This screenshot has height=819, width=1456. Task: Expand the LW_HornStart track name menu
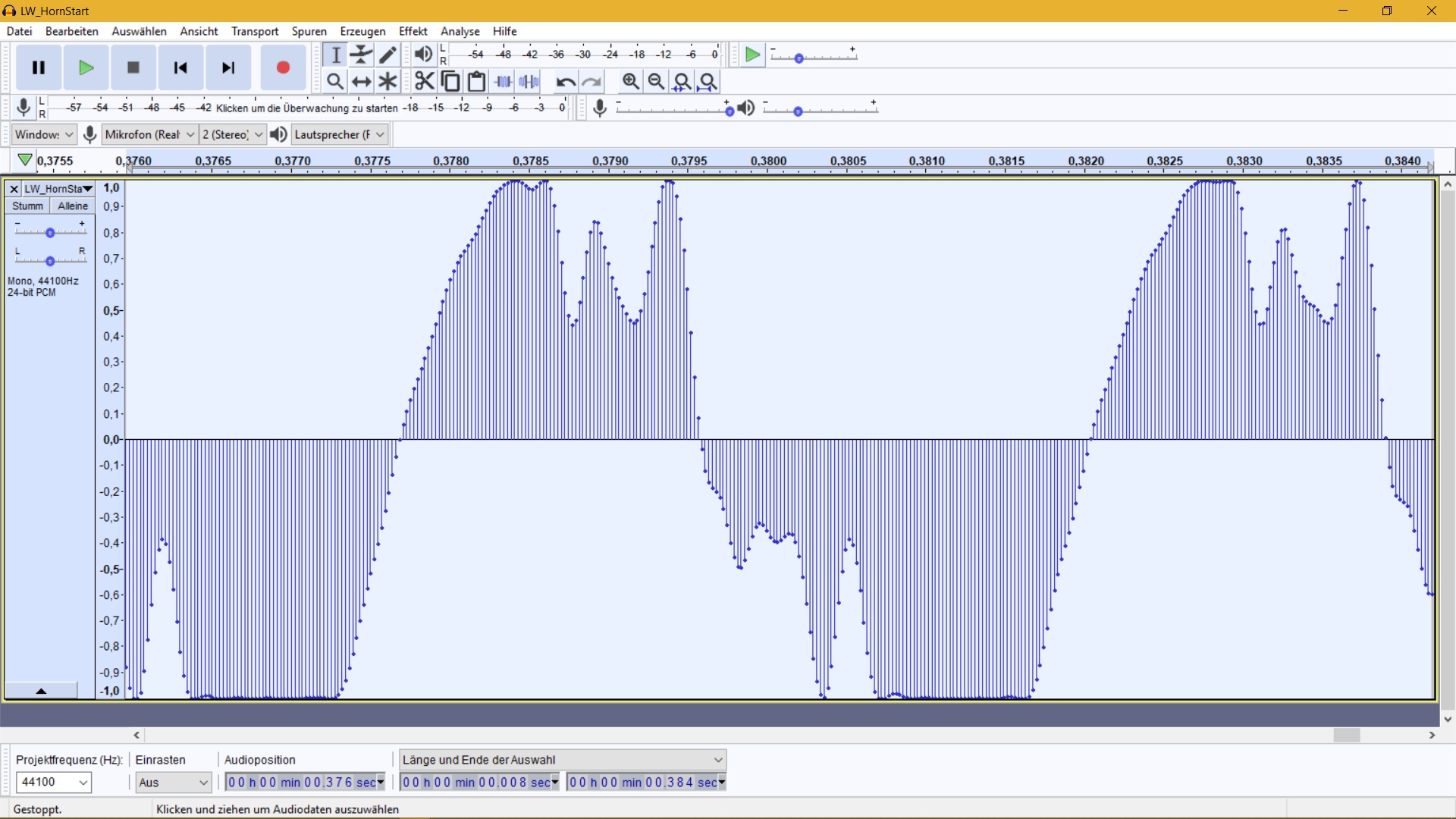[58, 188]
